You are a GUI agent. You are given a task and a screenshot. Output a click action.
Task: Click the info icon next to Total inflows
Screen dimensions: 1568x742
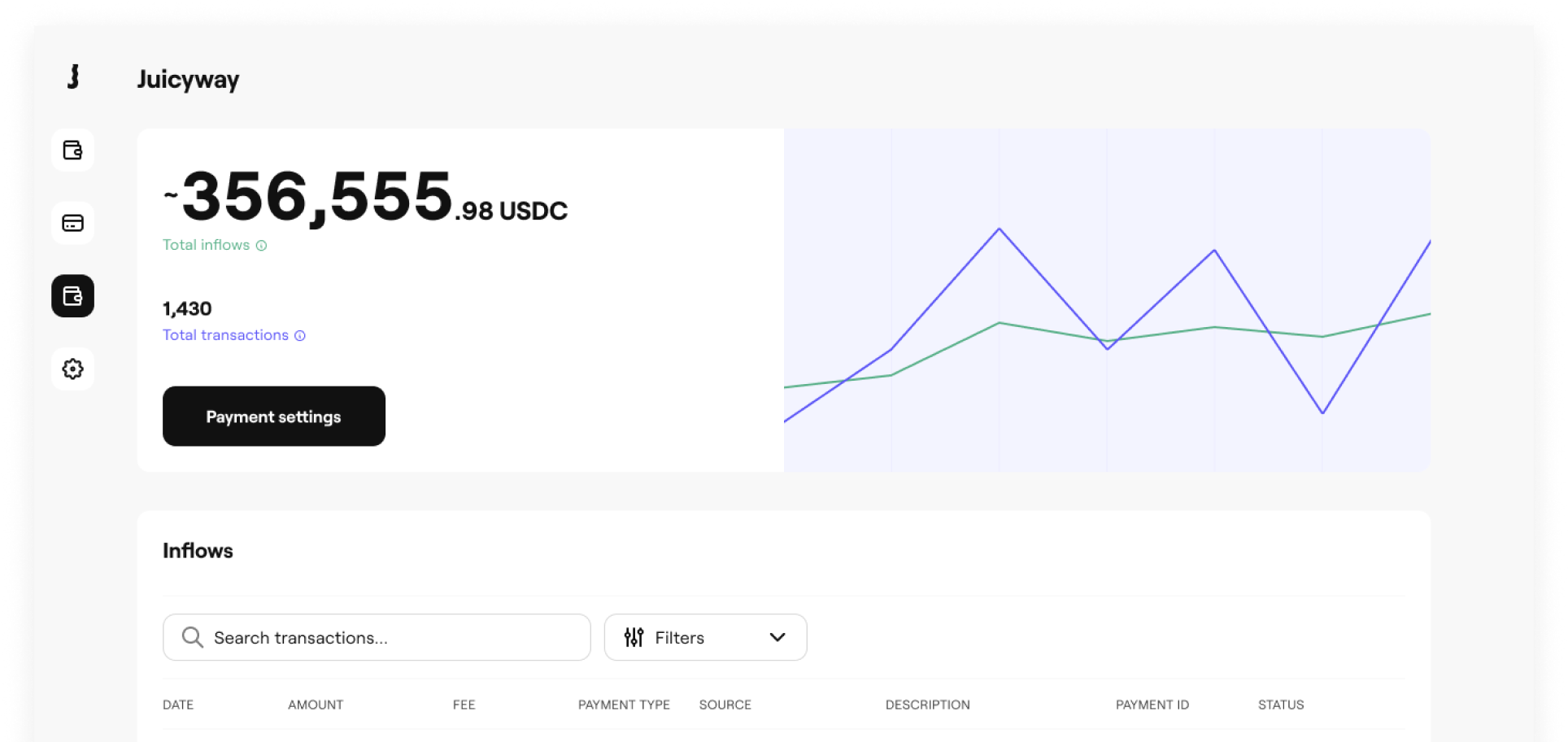261,245
